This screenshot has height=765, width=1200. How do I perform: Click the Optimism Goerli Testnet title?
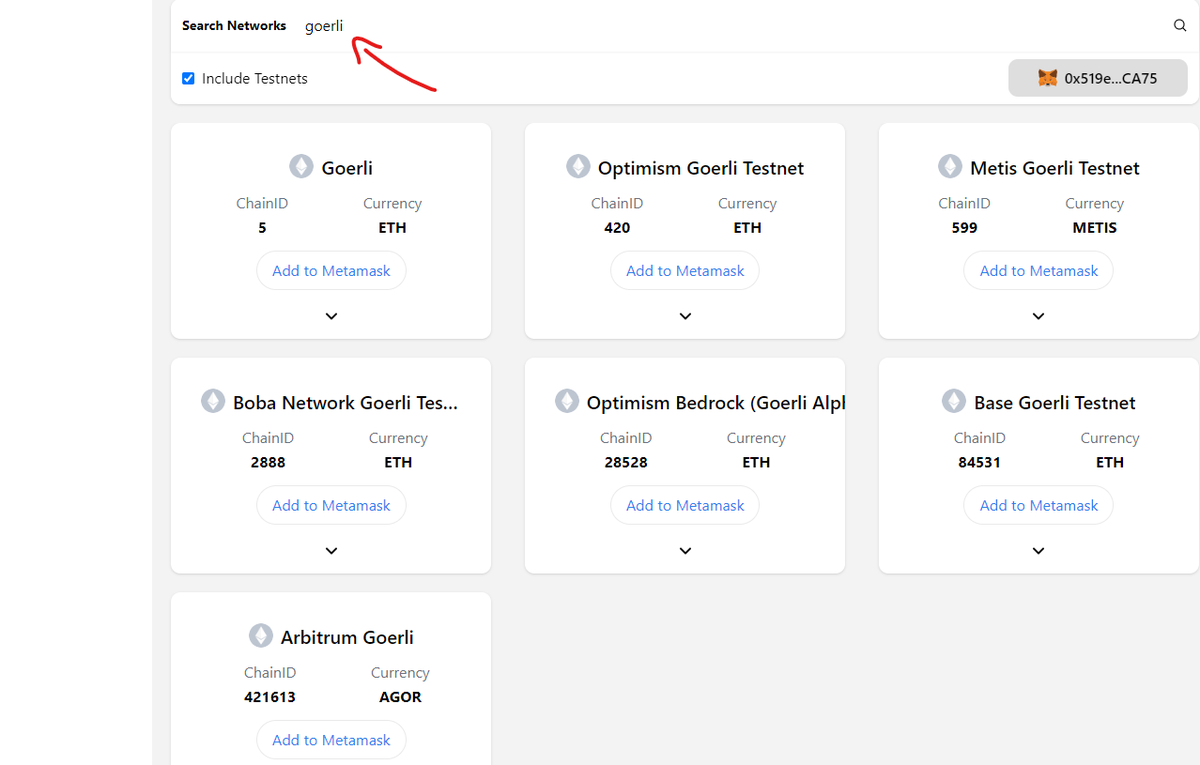(701, 168)
